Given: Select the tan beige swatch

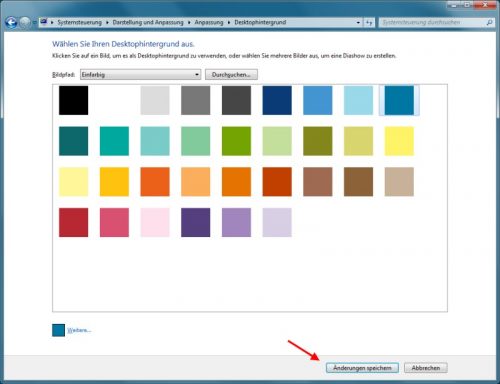Looking at the screenshot, I should pos(399,182).
